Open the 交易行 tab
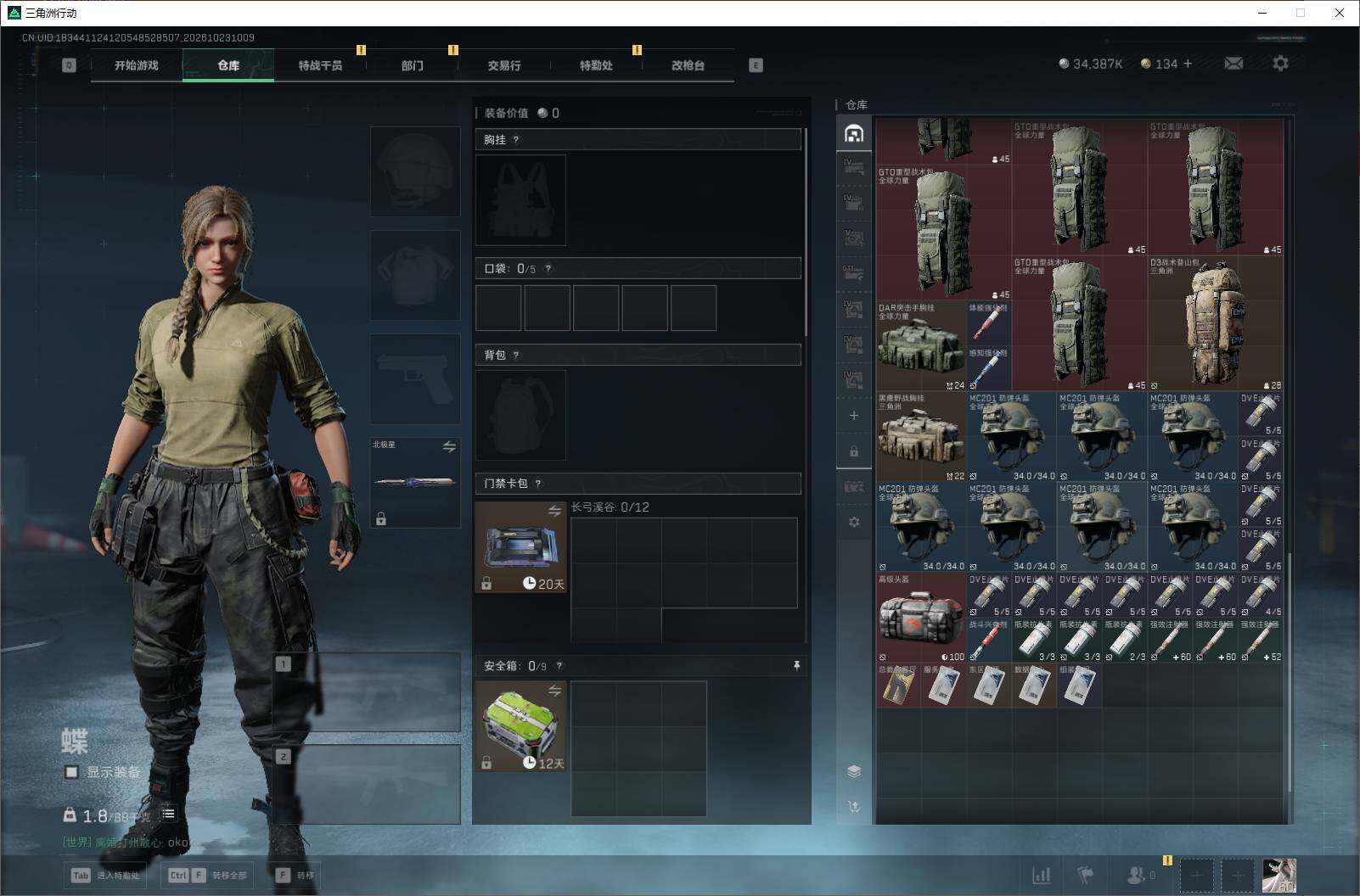The width and height of the screenshot is (1360, 896). point(504,65)
